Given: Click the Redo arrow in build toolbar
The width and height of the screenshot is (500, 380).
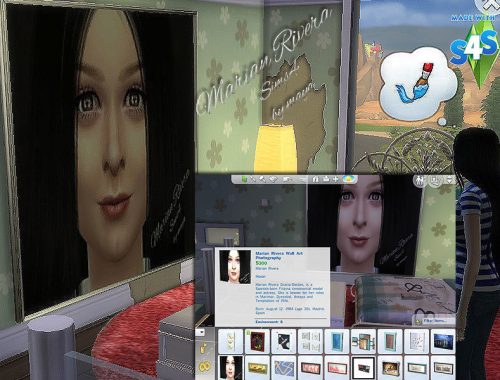Looking at the screenshot, I should click(x=302, y=180).
